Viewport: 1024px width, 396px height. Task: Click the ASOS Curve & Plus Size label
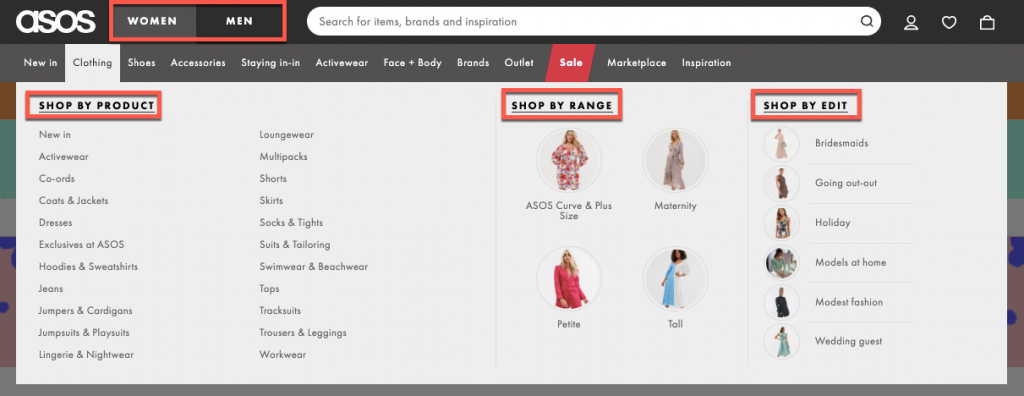point(569,210)
